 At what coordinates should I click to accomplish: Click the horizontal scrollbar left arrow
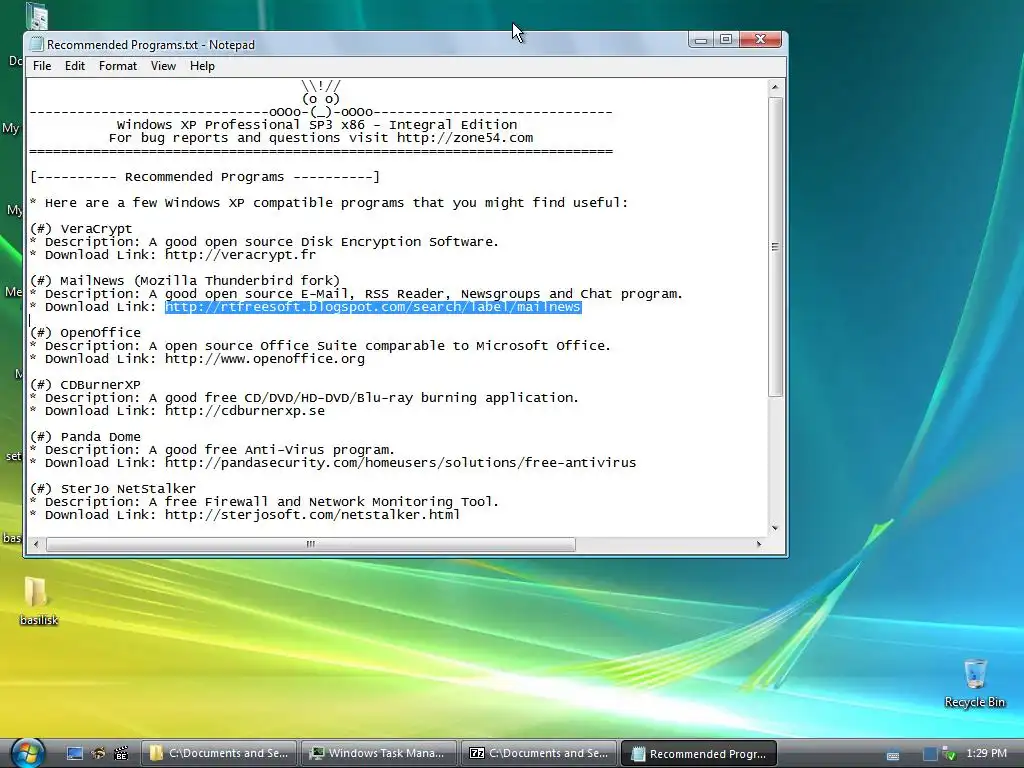(x=36, y=544)
